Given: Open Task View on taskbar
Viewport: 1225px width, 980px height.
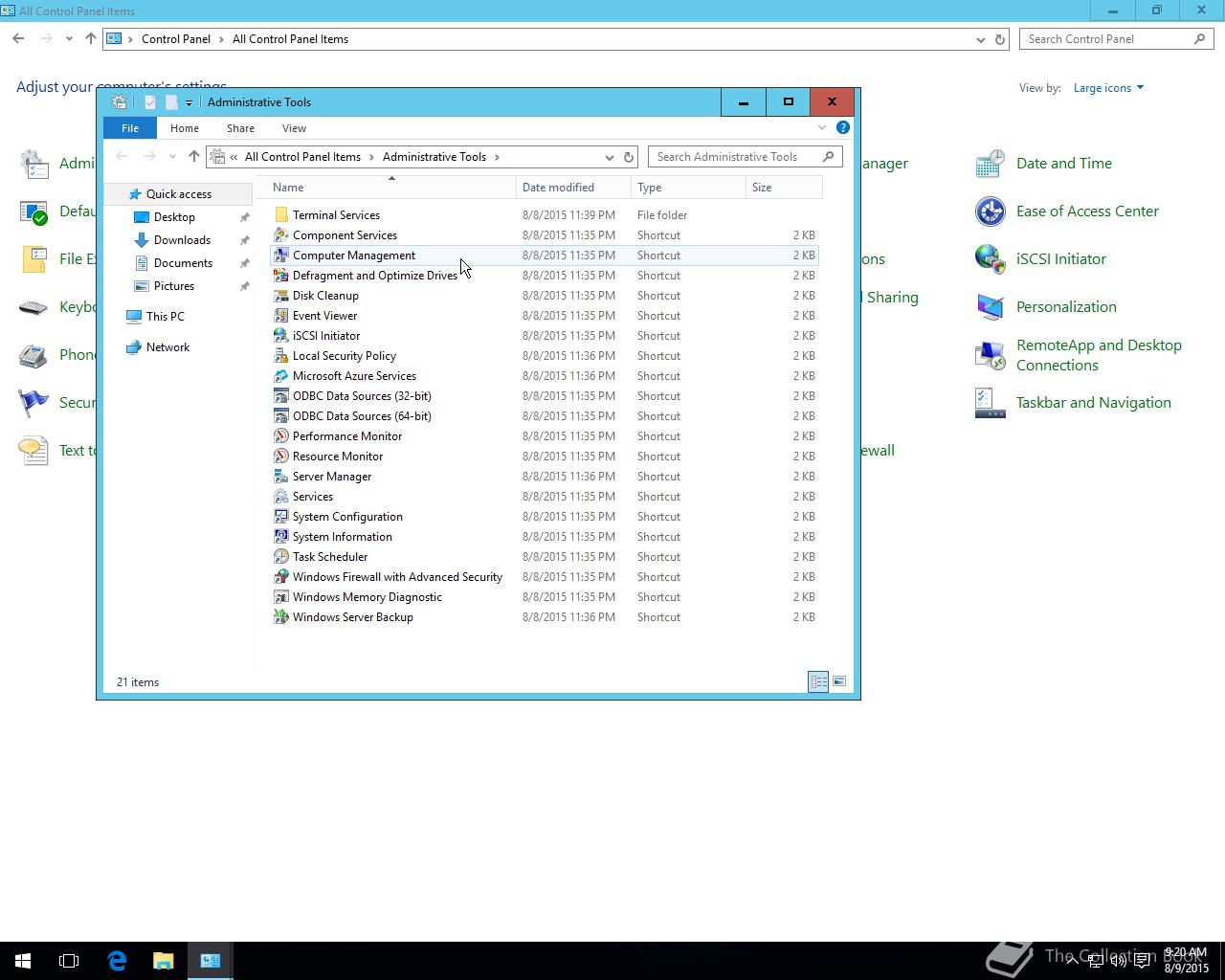Looking at the screenshot, I should [x=69, y=961].
